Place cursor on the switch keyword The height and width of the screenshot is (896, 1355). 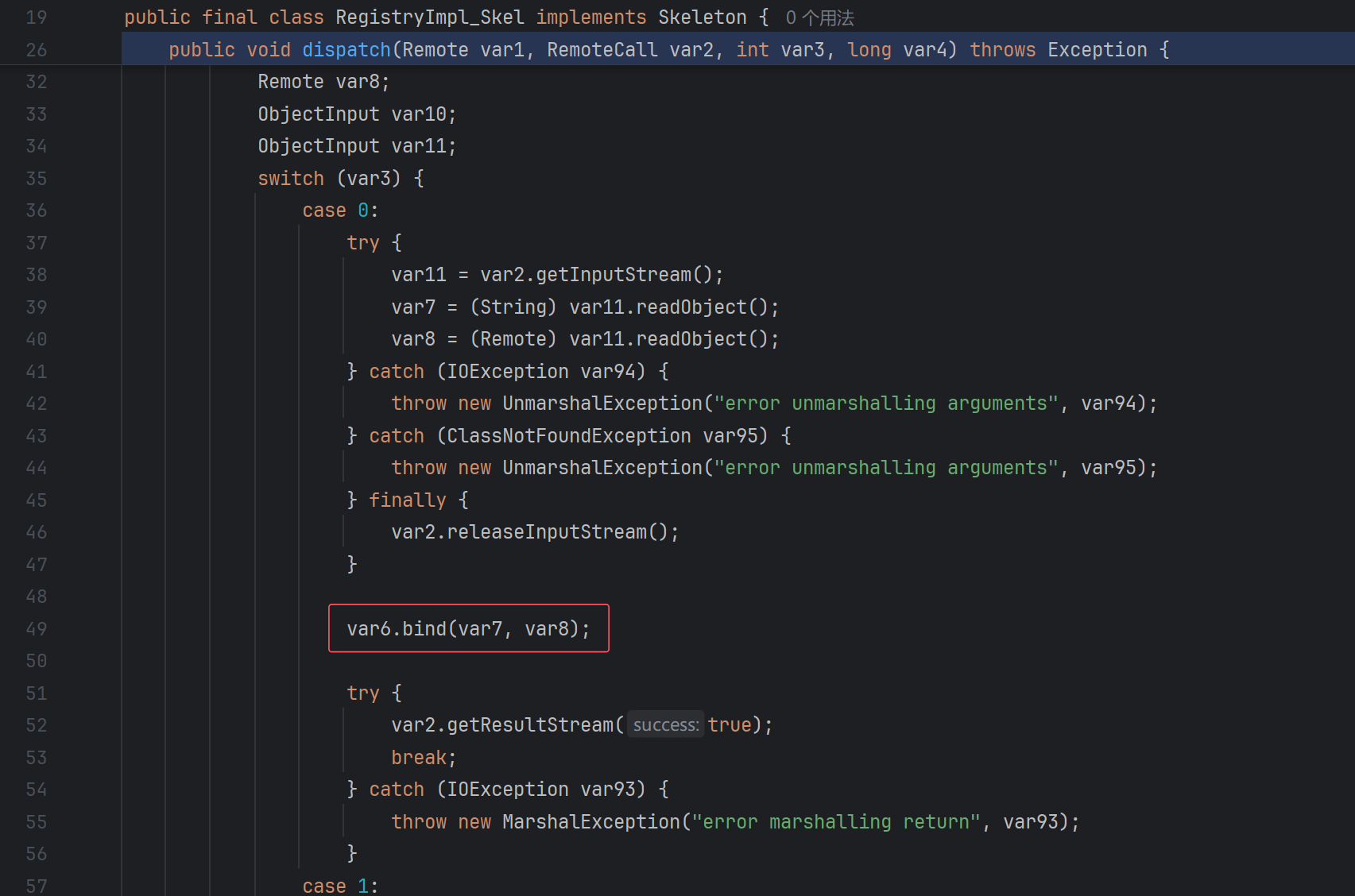290,179
